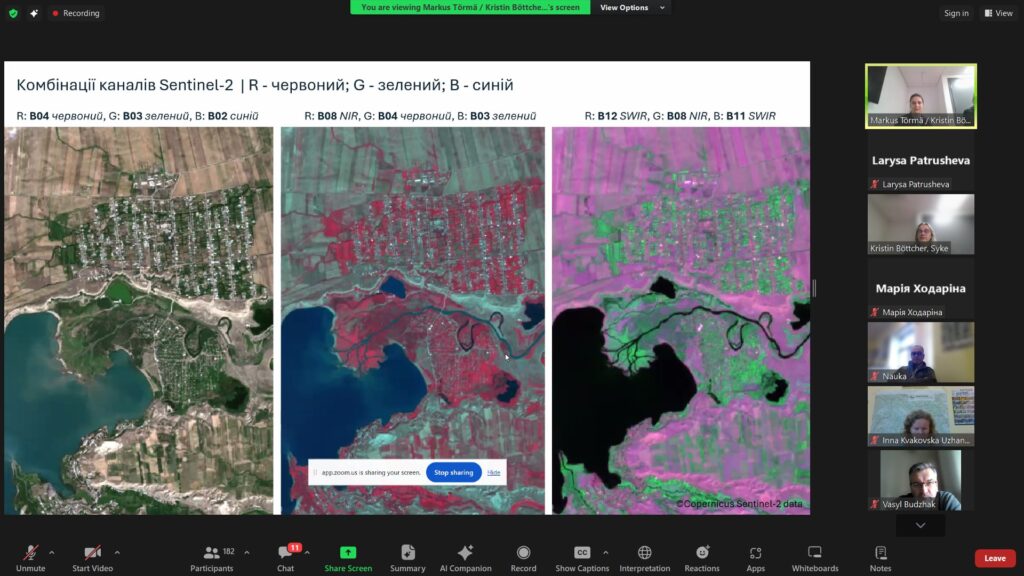The image size is (1024, 576).
Task: Expand video options arrow beside Start Video
Action: click(117, 552)
